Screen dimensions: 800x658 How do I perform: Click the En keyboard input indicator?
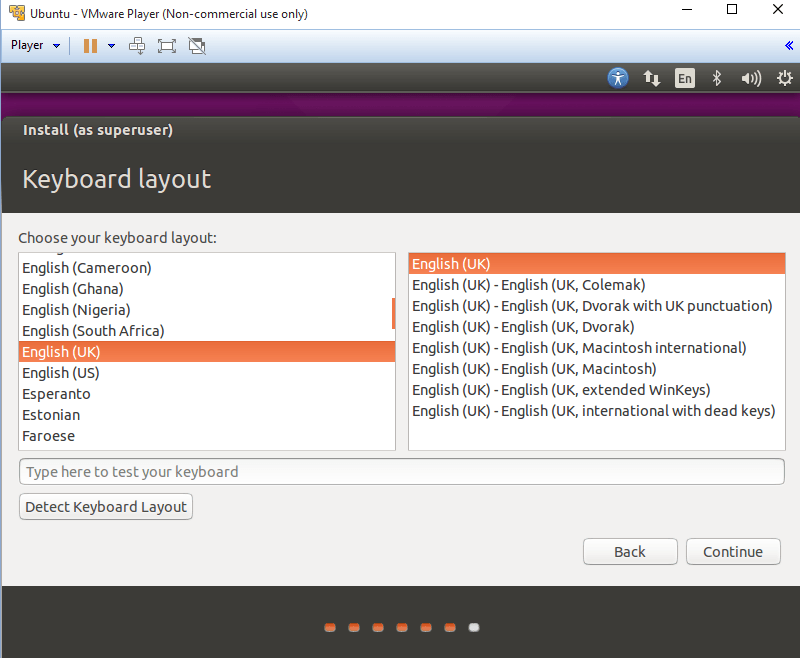coord(684,78)
